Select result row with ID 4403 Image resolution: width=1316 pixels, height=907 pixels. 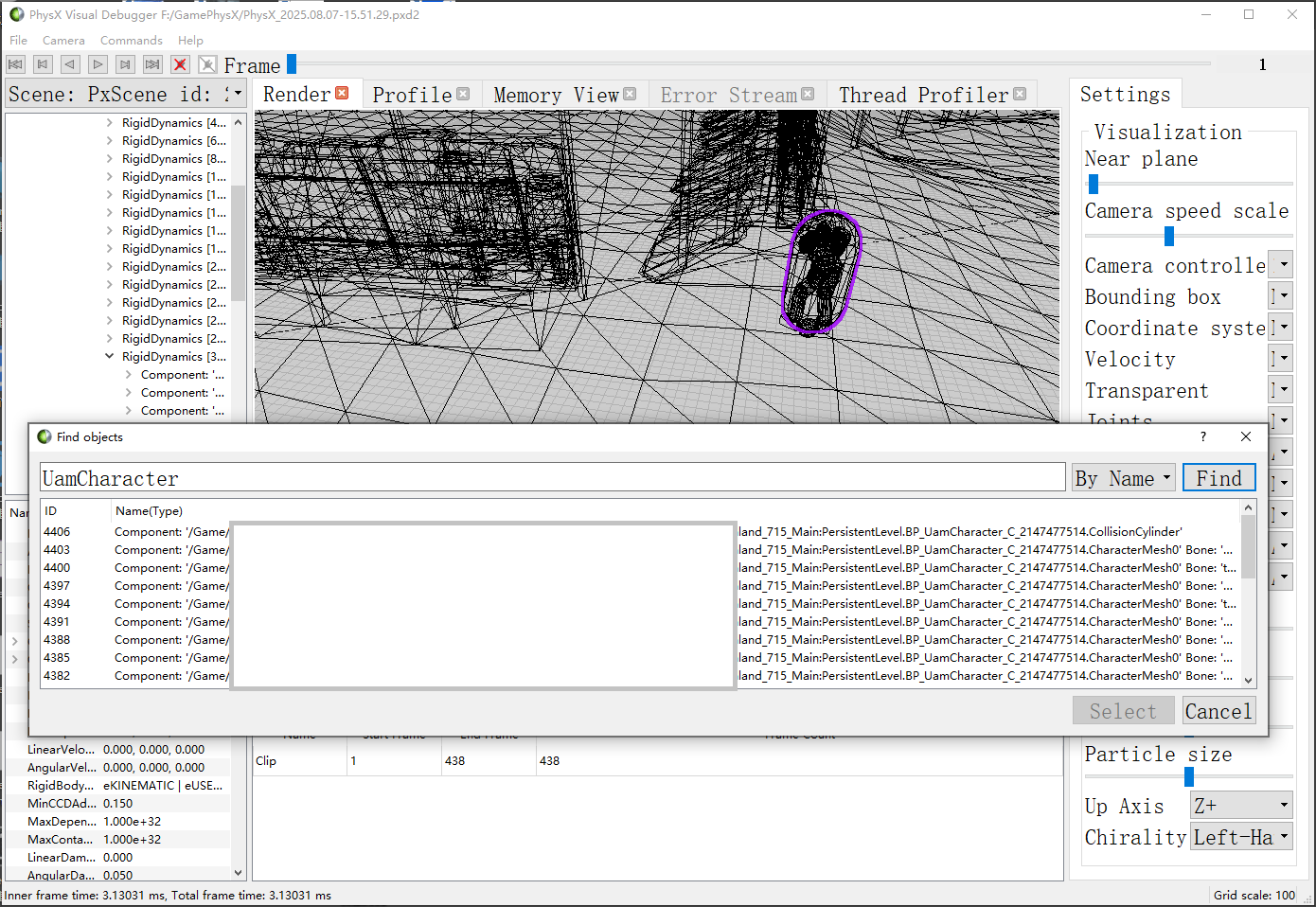click(641, 549)
